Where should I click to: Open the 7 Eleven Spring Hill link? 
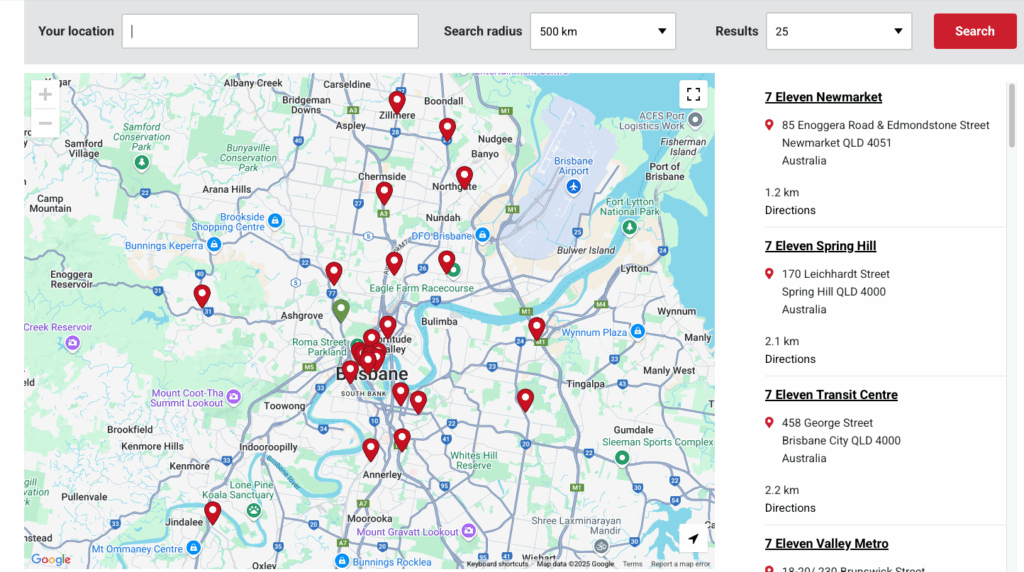point(820,246)
